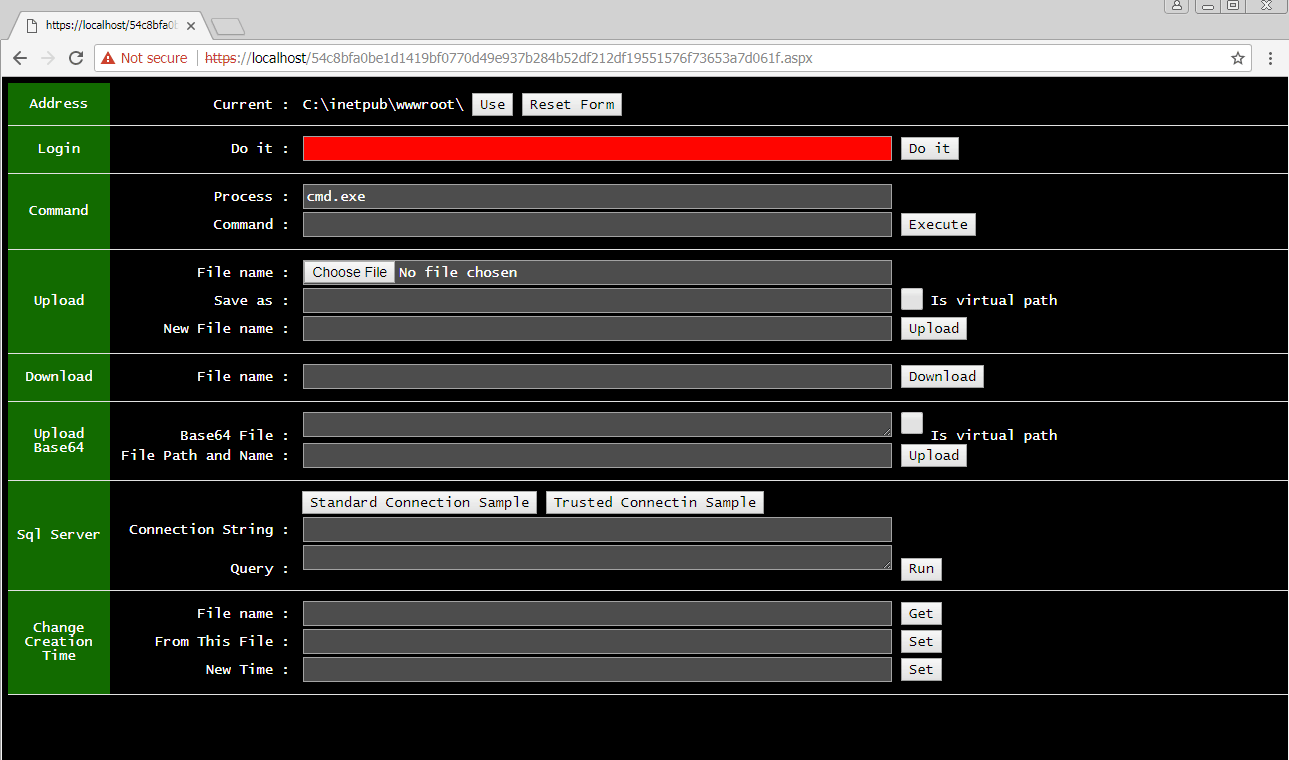Click the Trusted Connectin Sample button

[654, 502]
